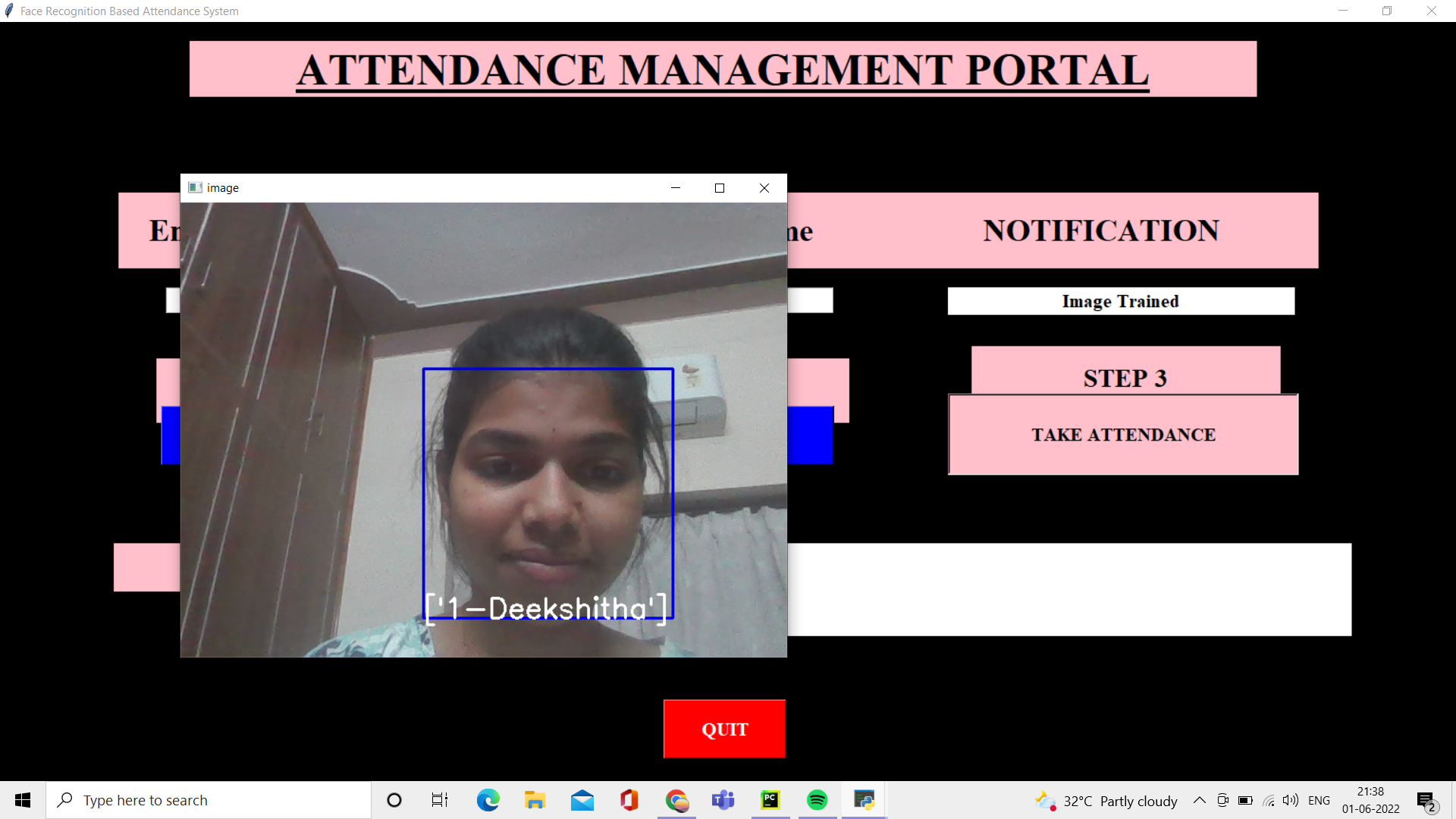This screenshot has height=819, width=1456.
Task: Click the TAKE ATTENDANCE button
Action: coord(1123,435)
